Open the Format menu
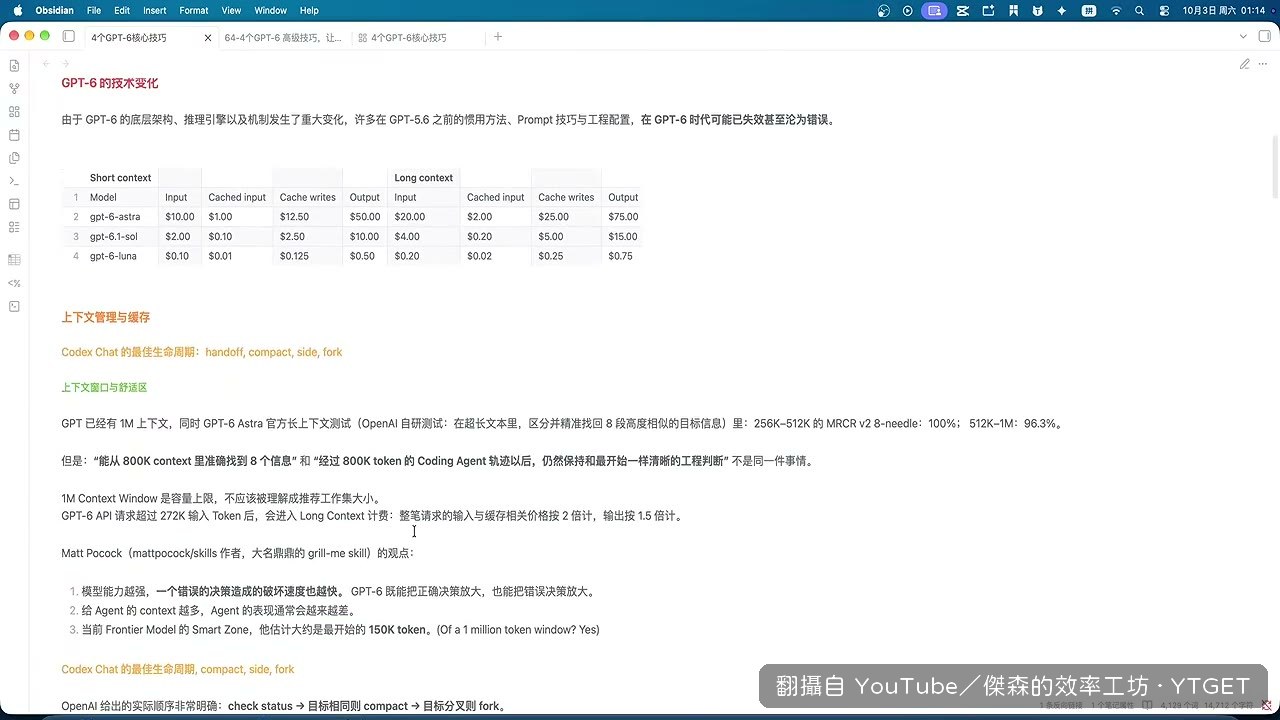Viewport: 1280px width, 720px height. coord(194,10)
